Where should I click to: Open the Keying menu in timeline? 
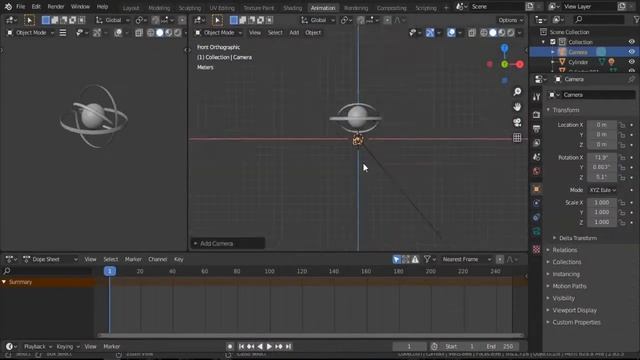(67, 347)
